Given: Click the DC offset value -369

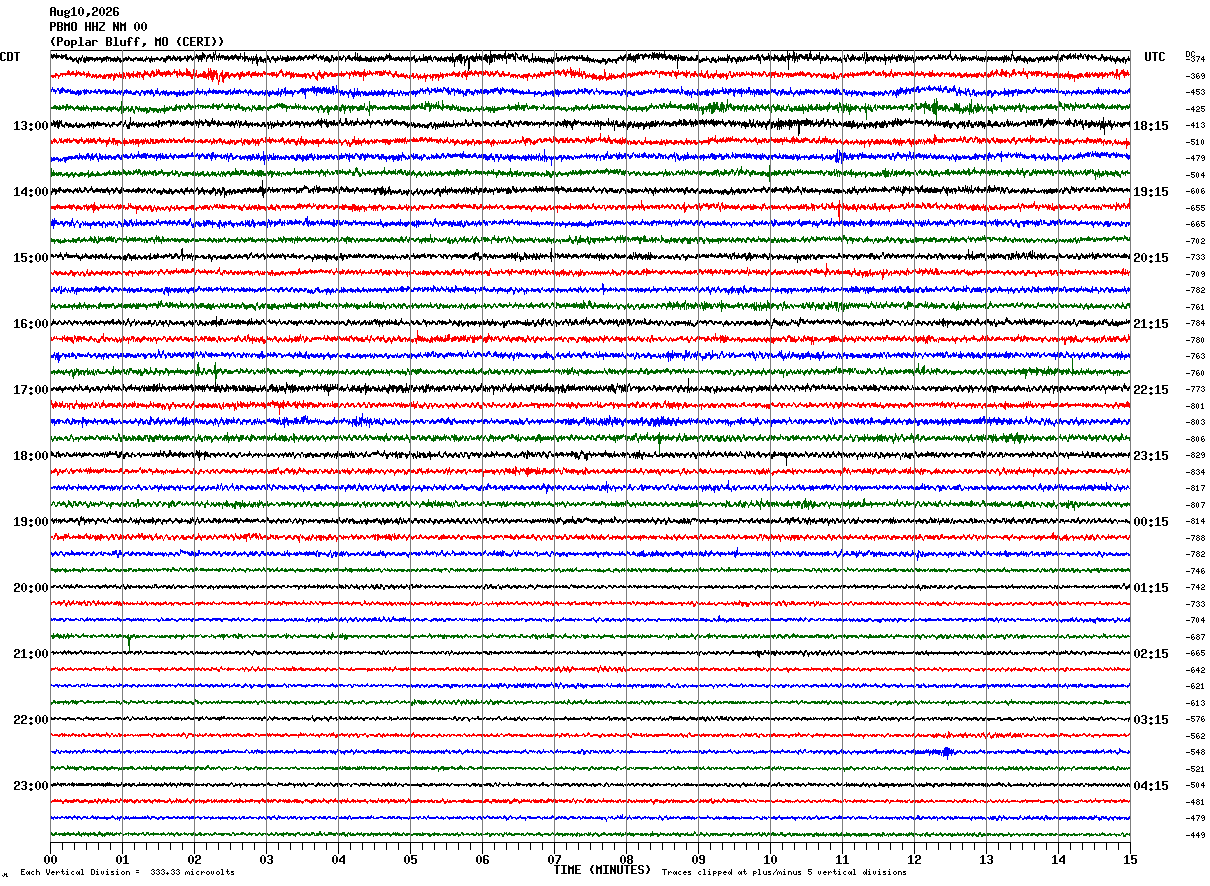Looking at the screenshot, I should (x=1195, y=76).
